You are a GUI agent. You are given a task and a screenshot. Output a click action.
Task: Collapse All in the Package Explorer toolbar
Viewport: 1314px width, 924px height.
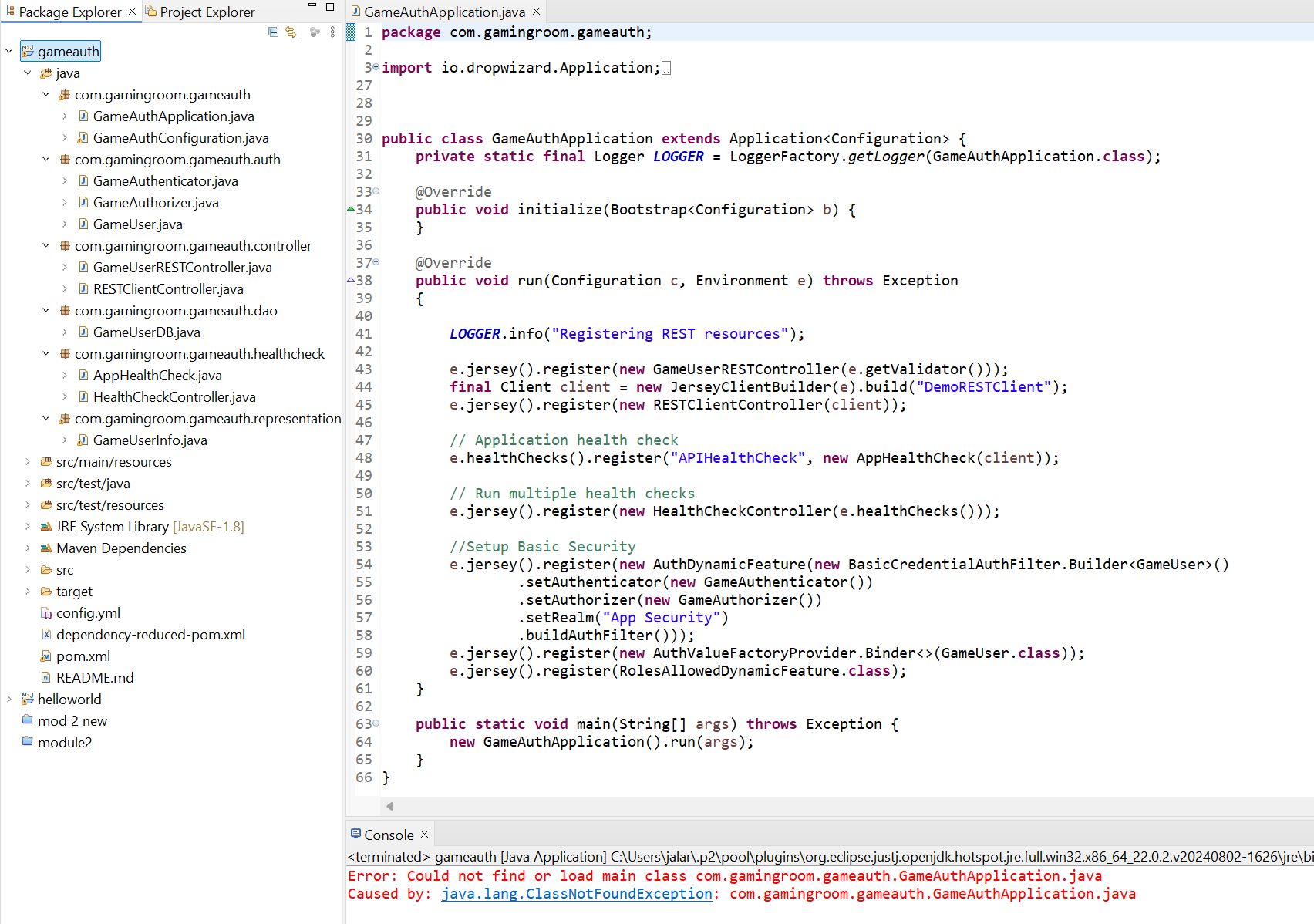273,32
